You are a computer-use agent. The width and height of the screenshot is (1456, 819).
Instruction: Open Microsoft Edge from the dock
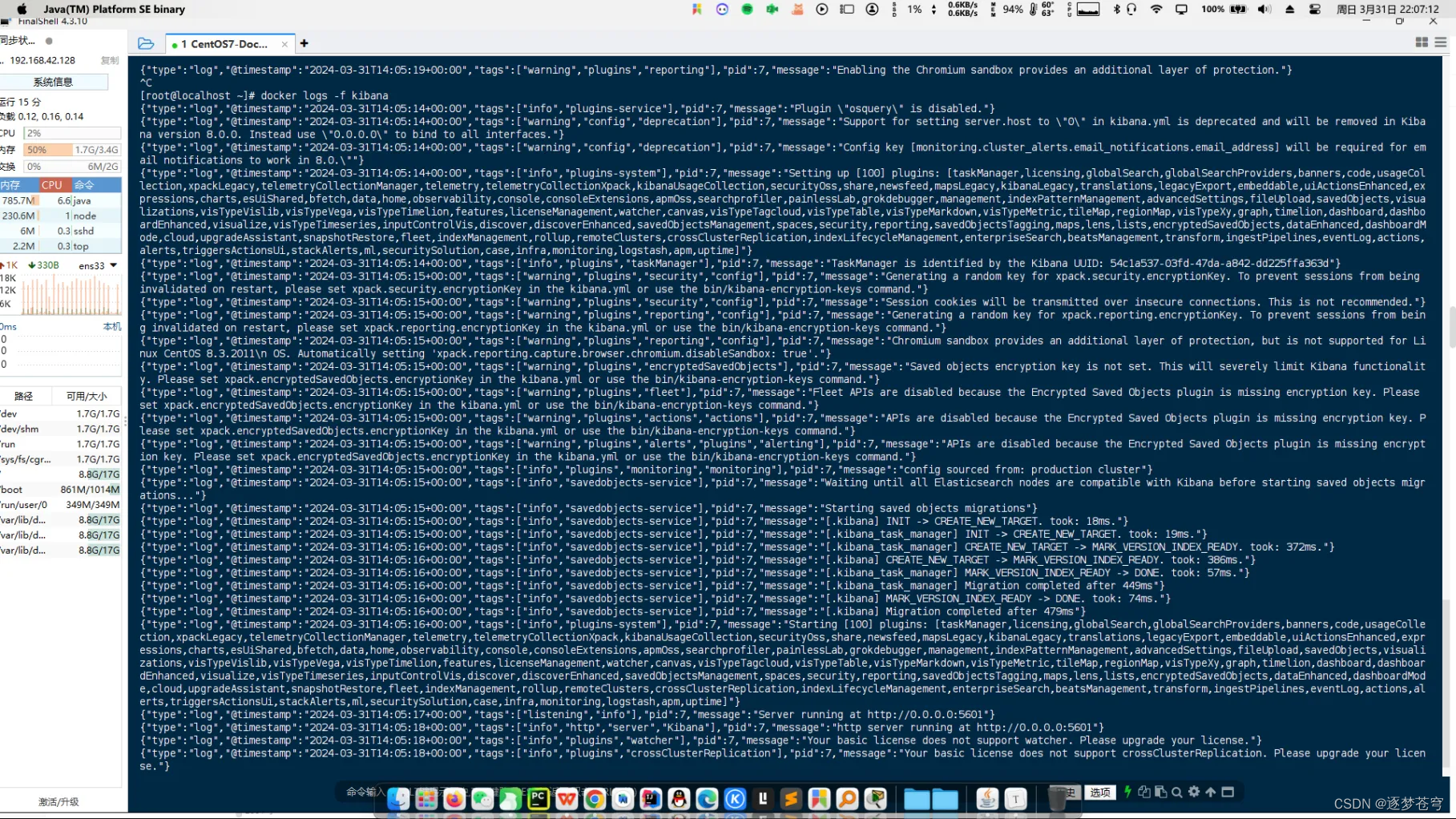(707, 798)
